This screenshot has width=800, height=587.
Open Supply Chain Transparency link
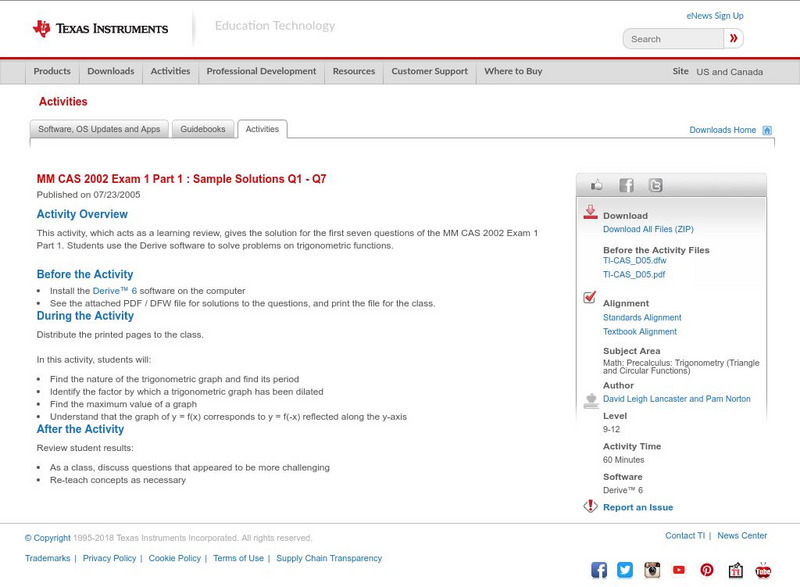click(329, 558)
